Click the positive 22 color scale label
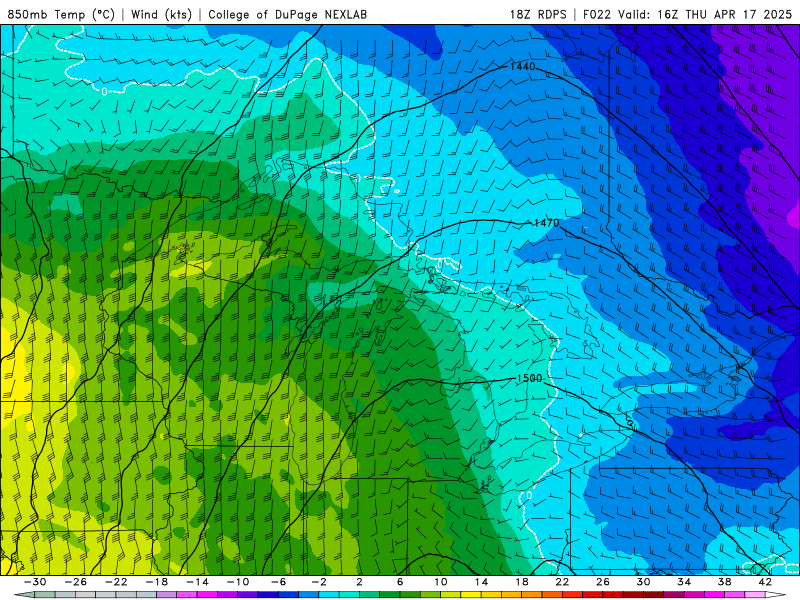This screenshot has width=800, height=600. coord(562,582)
